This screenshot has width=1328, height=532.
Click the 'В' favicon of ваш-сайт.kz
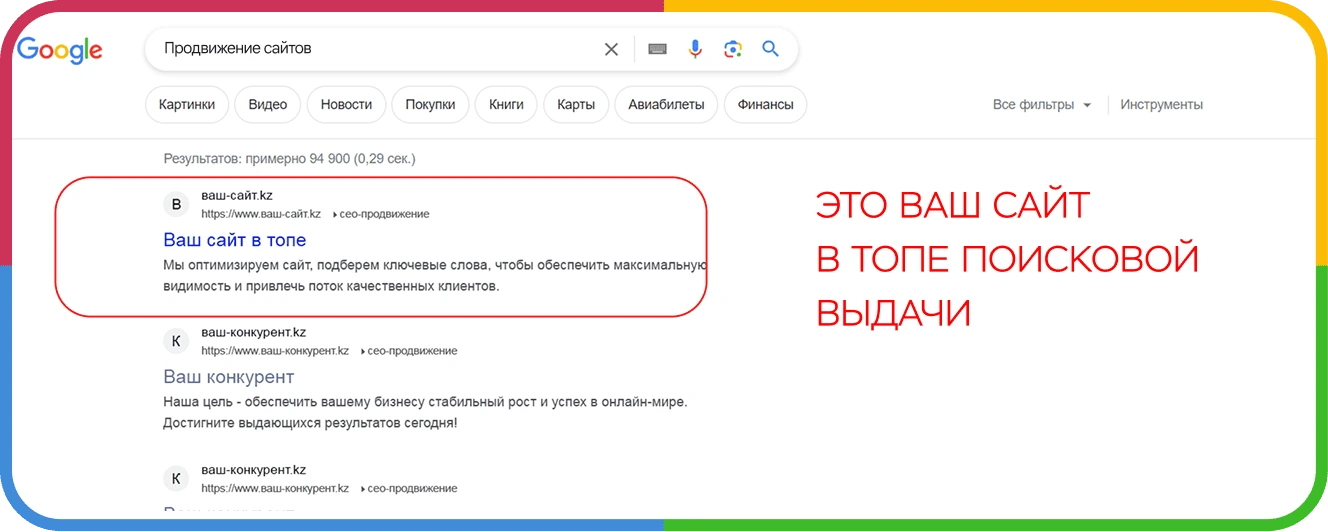pos(176,205)
